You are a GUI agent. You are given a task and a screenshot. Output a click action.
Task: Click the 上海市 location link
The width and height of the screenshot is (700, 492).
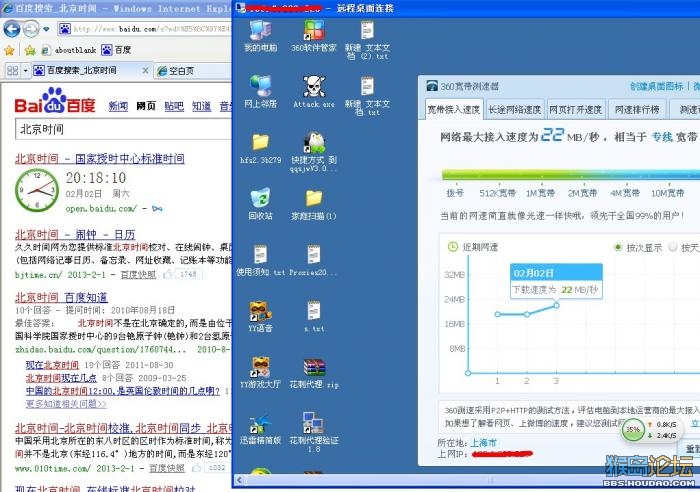point(483,443)
